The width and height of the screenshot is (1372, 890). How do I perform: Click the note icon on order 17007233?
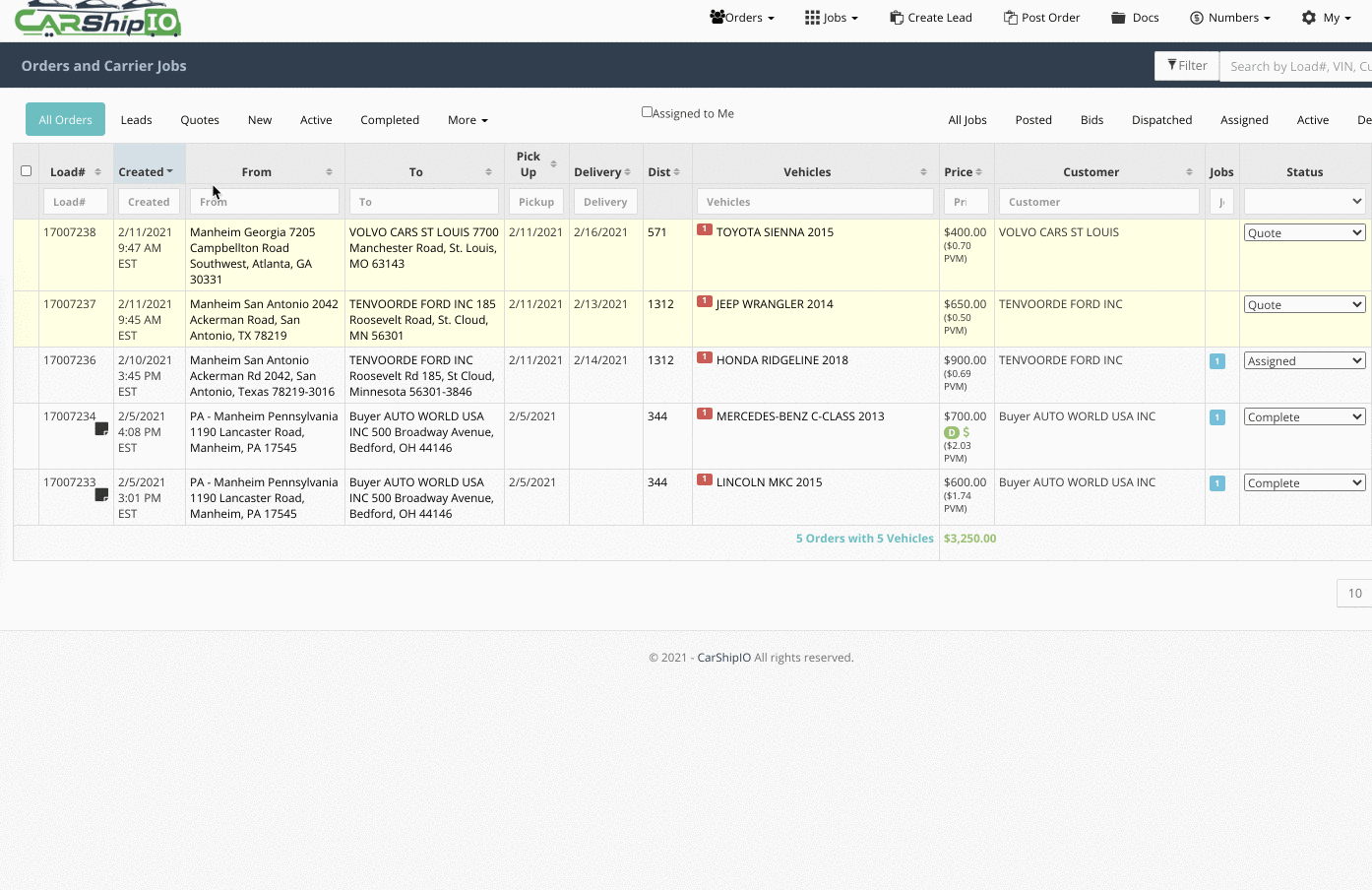101,494
